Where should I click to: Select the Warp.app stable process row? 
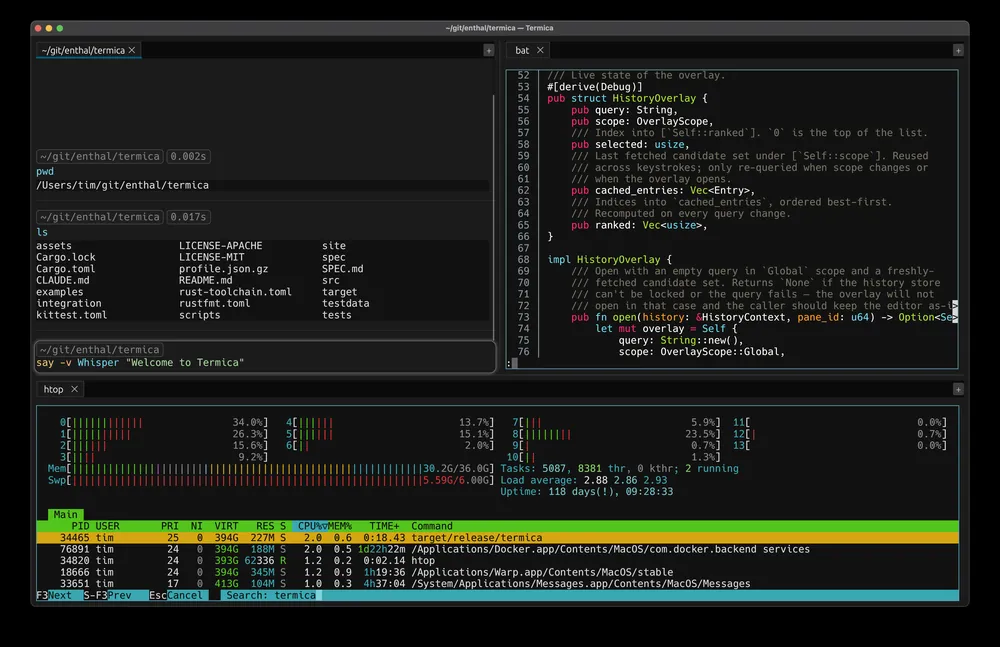point(497,572)
